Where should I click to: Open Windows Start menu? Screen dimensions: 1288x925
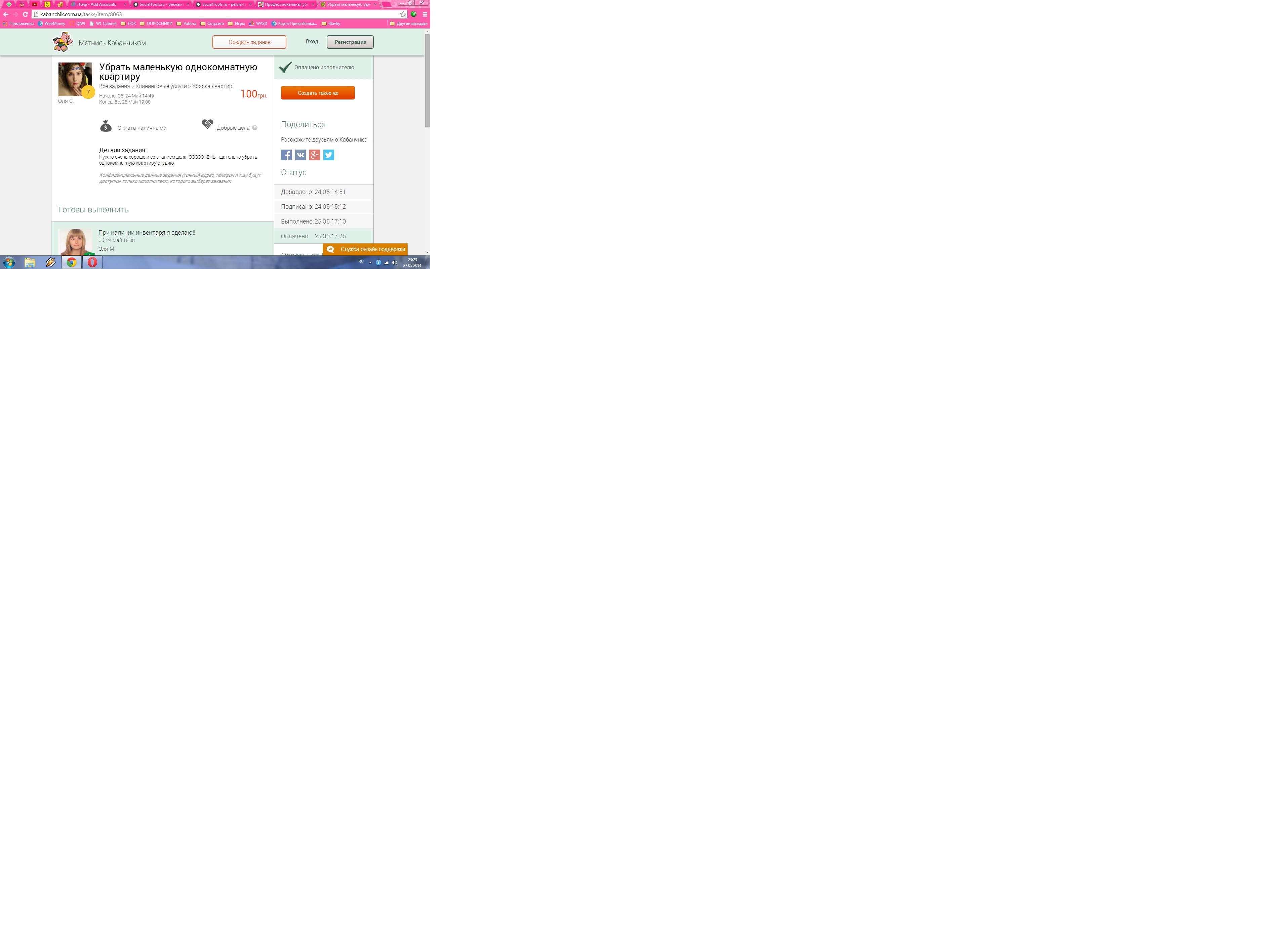[9, 262]
